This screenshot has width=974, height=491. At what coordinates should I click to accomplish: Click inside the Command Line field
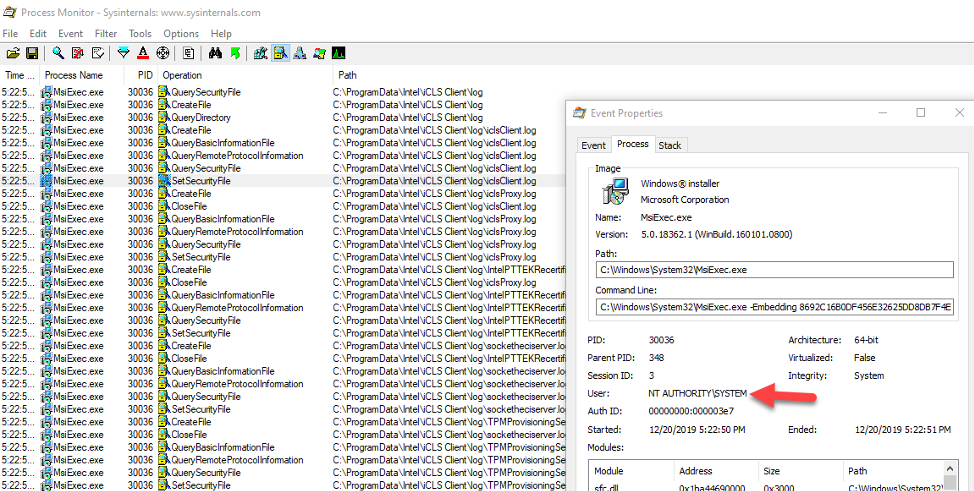(x=774, y=307)
